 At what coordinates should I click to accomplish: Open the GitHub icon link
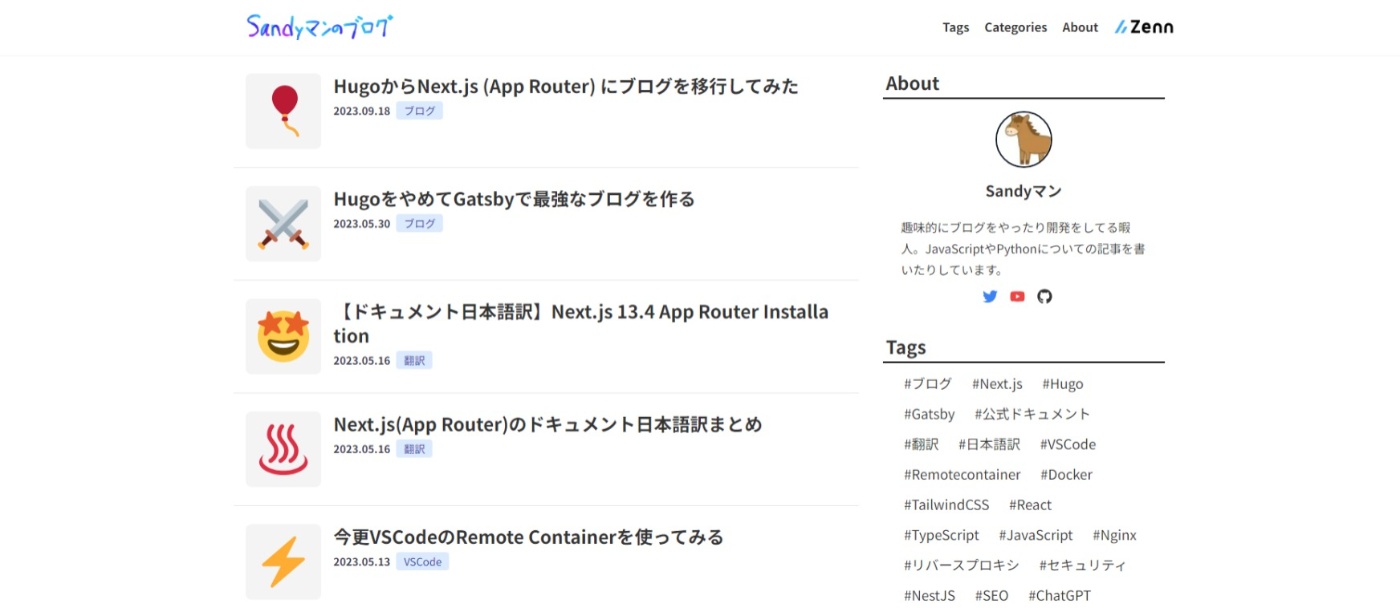1045,296
